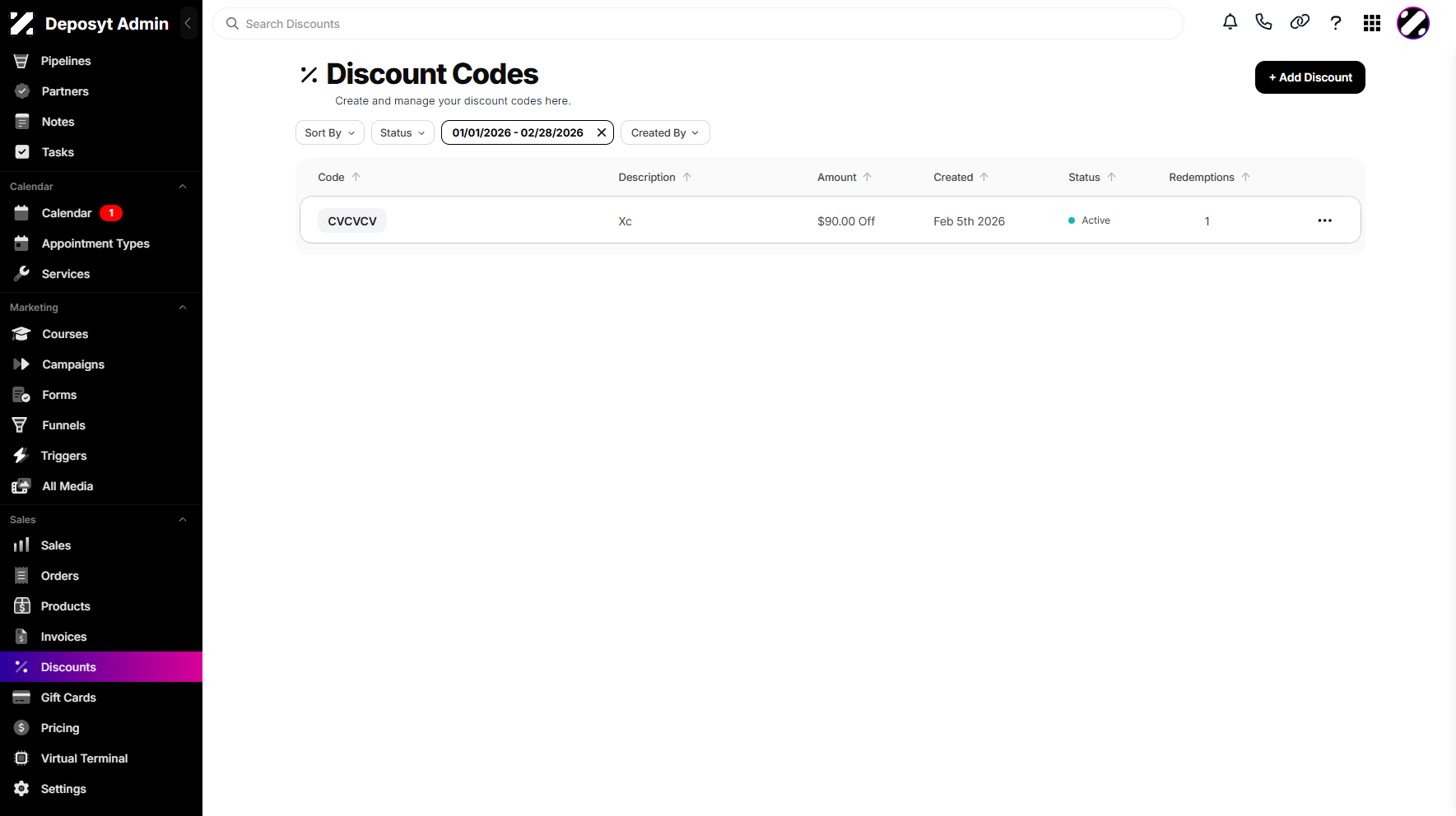The height and width of the screenshot is (816, 1456).
Task: Open the Sort By dropdown
Action: click(x=330, y=132)
